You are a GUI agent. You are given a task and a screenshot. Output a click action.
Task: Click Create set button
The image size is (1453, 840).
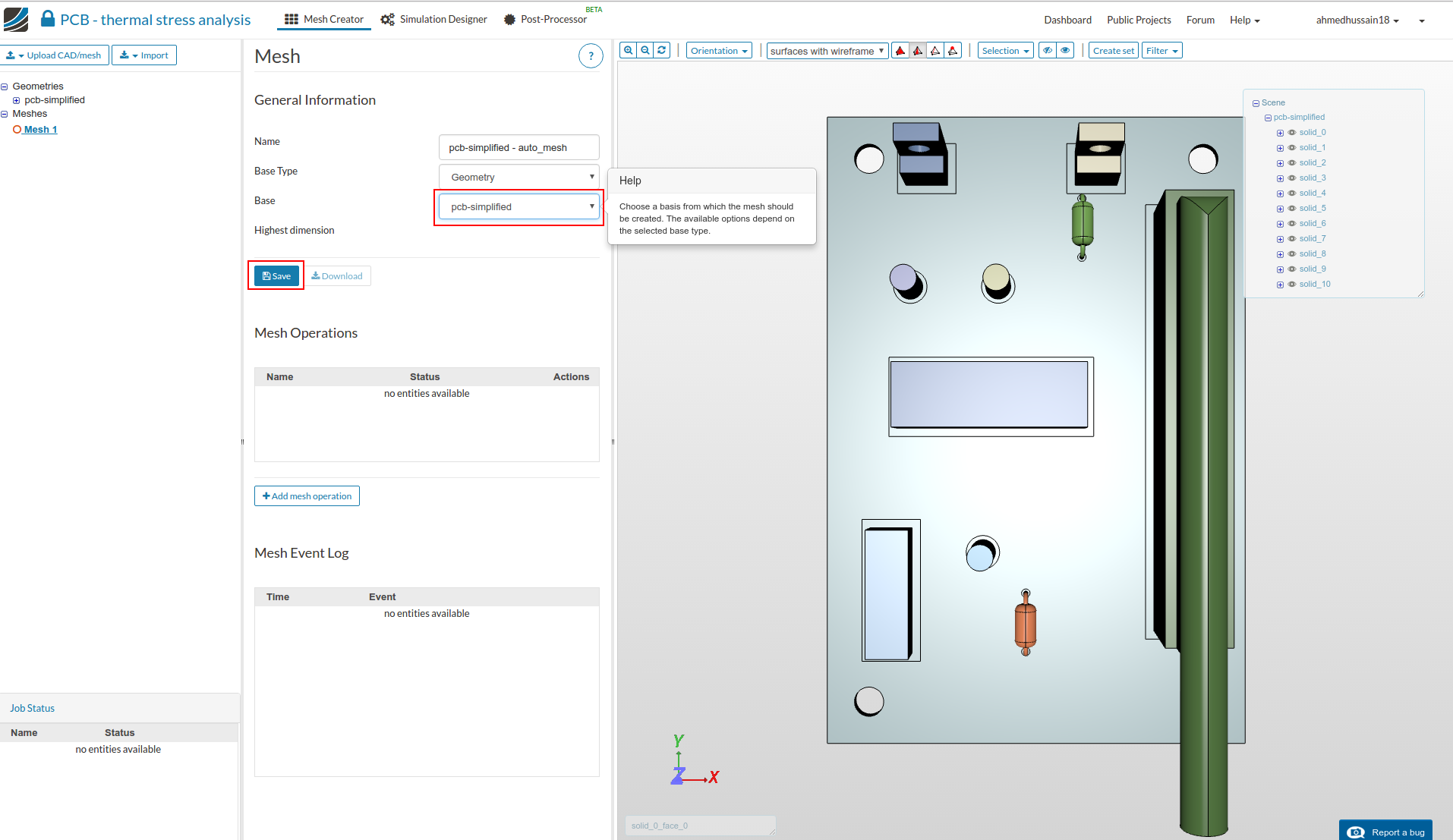(x=1114, y=51)
